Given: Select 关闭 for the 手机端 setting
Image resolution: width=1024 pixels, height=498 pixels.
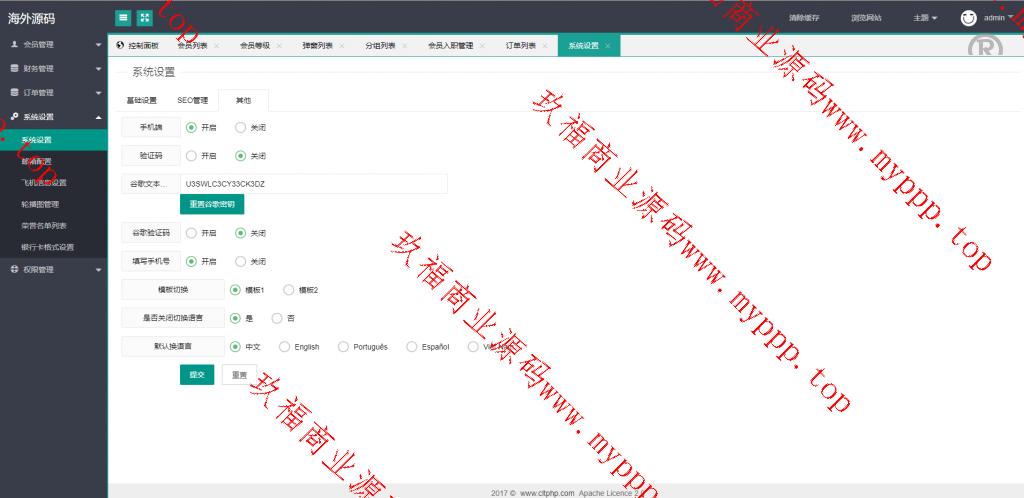Looking at the screenshot, I should [x=240, y=127].
